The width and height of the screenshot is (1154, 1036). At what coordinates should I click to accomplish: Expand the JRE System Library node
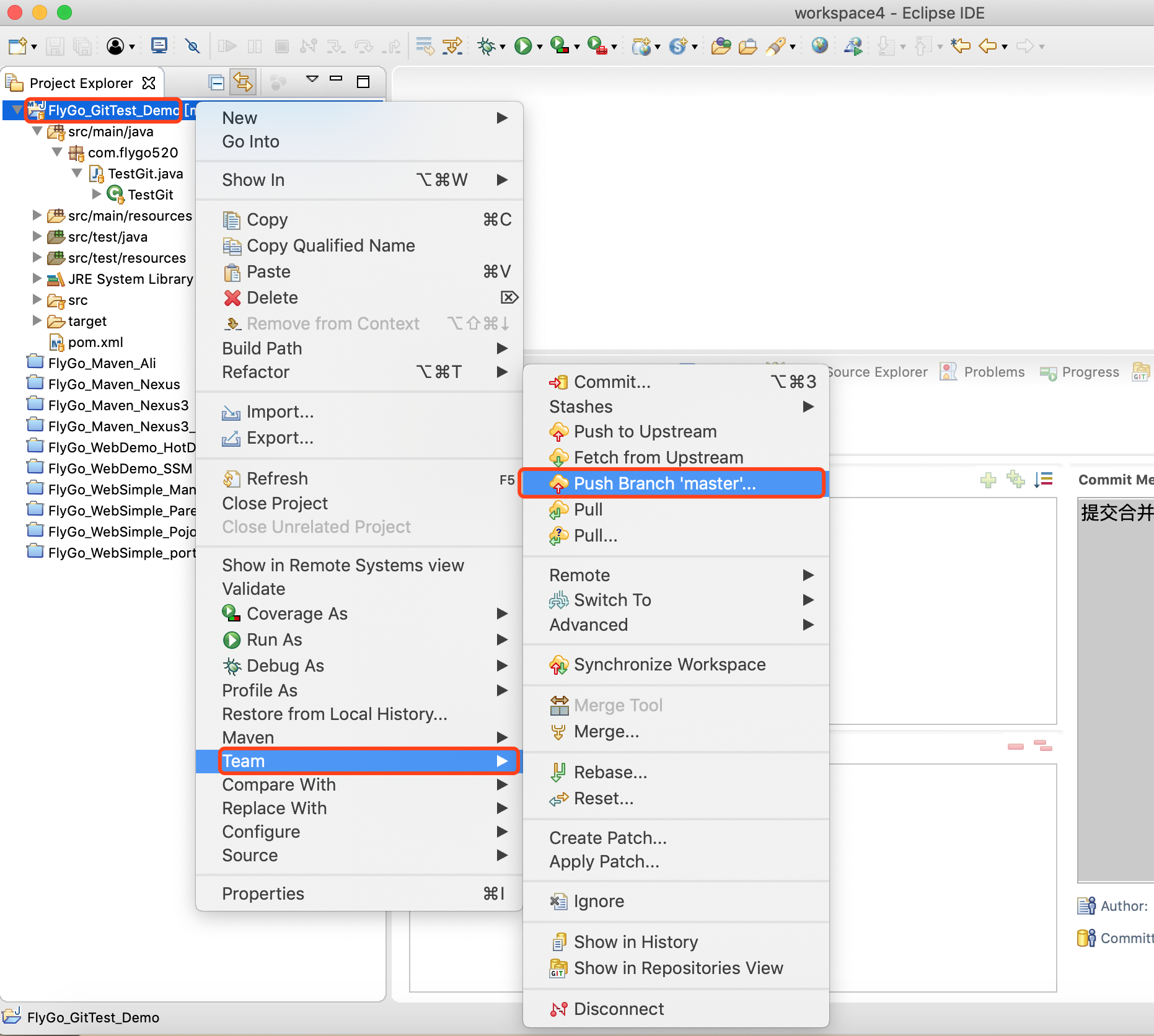(37, 278)
